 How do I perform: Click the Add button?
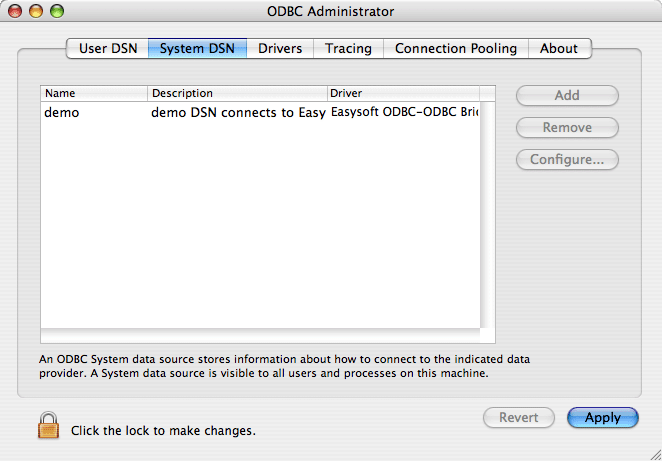click(x=567, y=95)
